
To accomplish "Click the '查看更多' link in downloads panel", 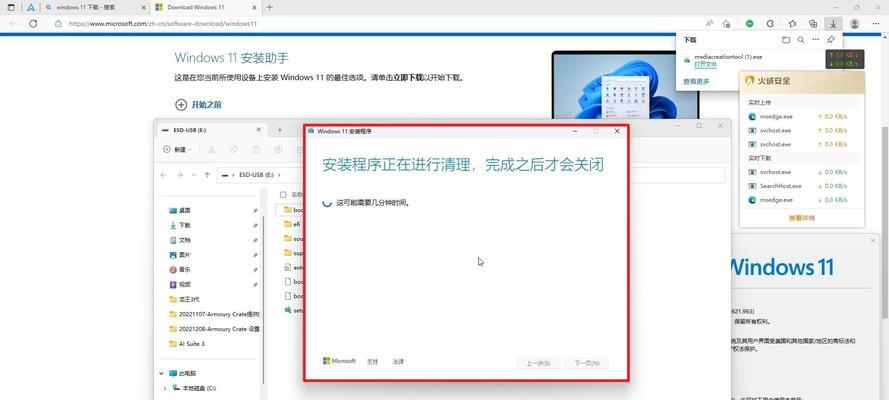I will 696,82.
